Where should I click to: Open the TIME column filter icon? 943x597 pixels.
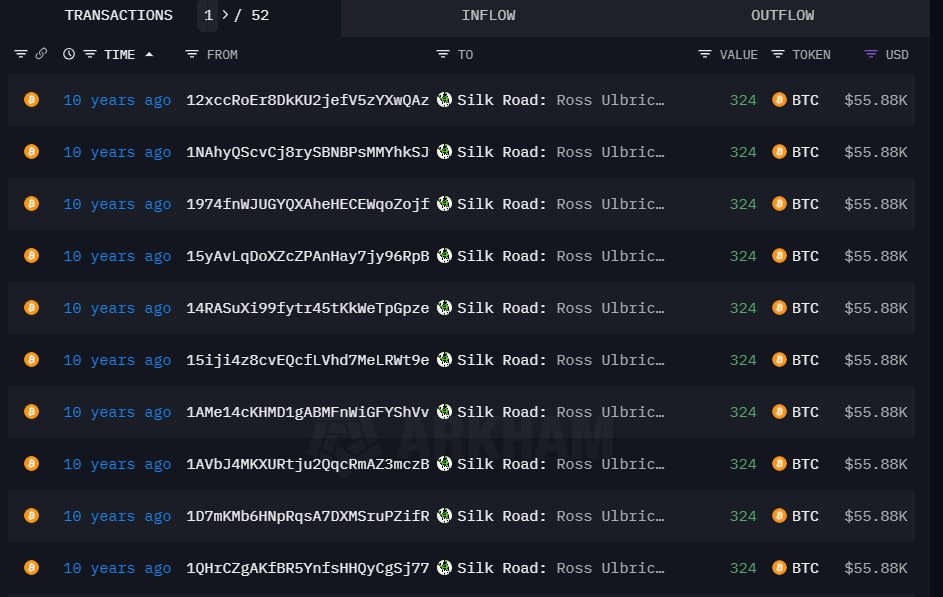tap(90, 54)
